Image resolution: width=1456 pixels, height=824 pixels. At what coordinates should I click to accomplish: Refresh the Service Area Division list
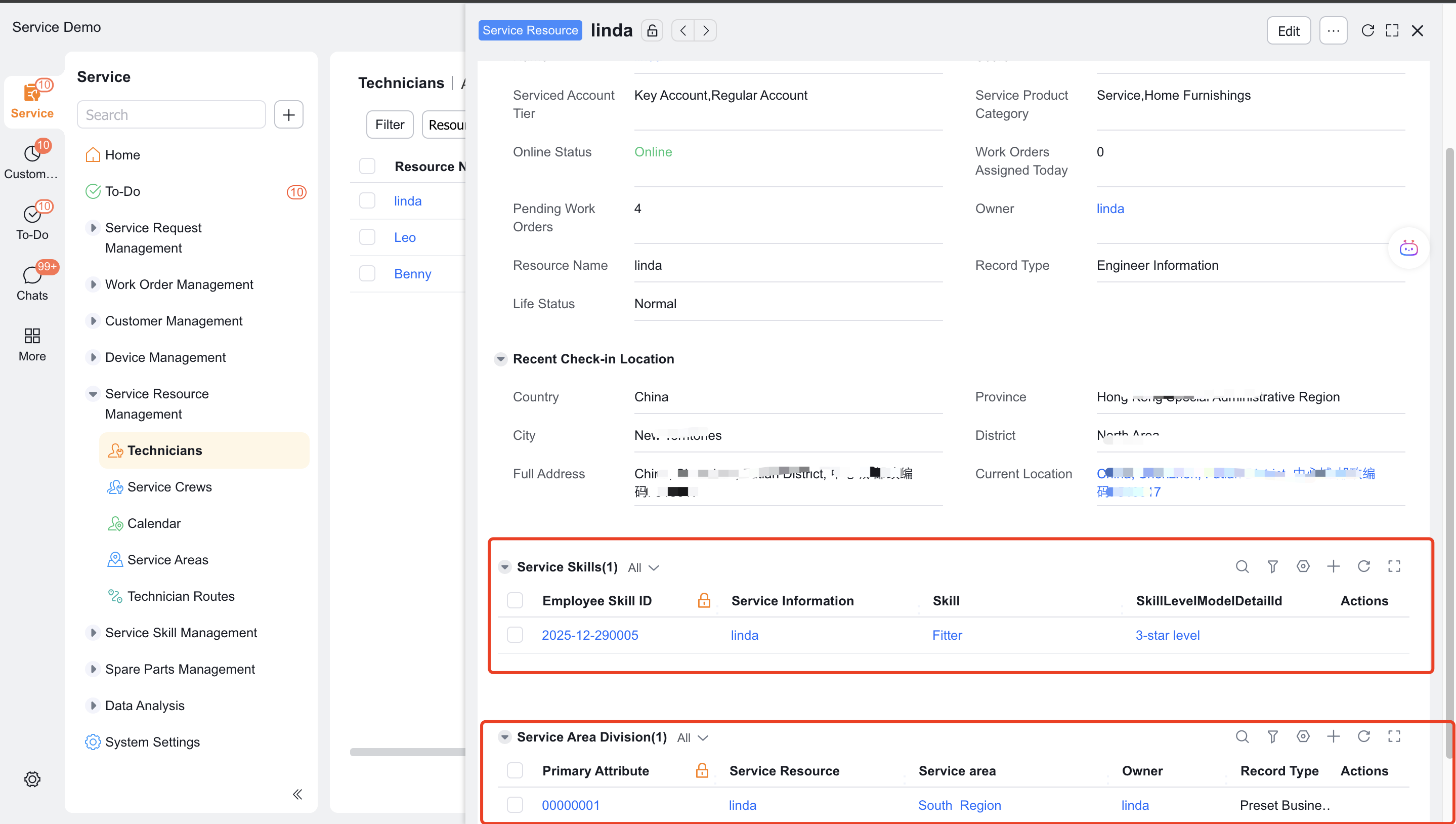pyautogui.click(x=1364, y=736)
